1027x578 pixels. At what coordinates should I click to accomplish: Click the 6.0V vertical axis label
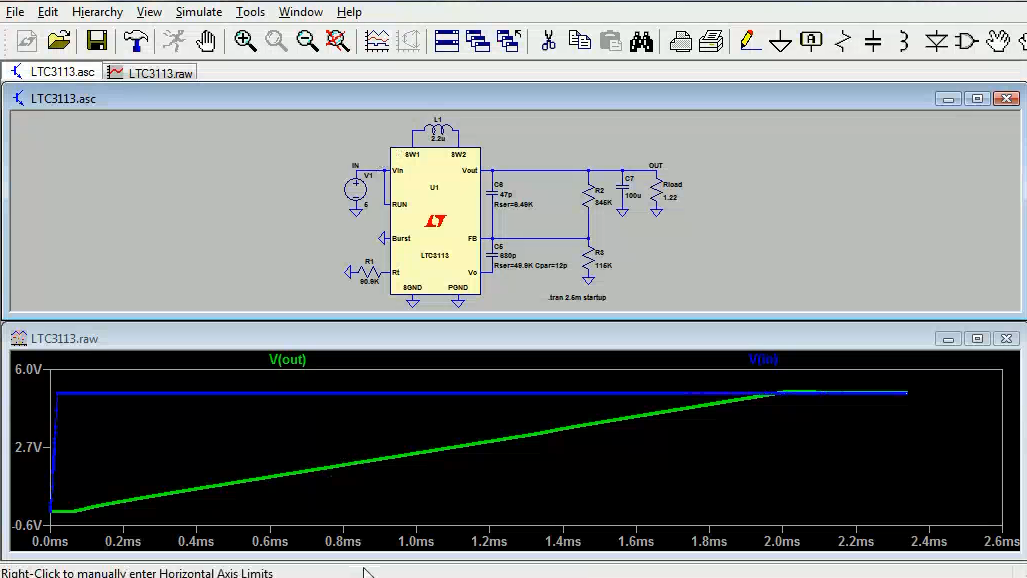pyautogui.click(x=28, y=370)
